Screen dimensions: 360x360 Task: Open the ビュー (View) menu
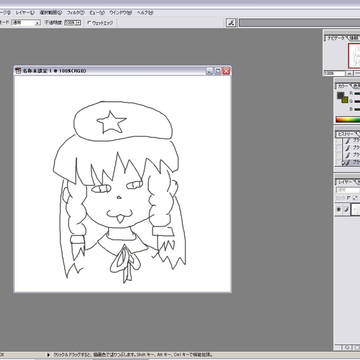pyautogui.click(x=97, y=13)
